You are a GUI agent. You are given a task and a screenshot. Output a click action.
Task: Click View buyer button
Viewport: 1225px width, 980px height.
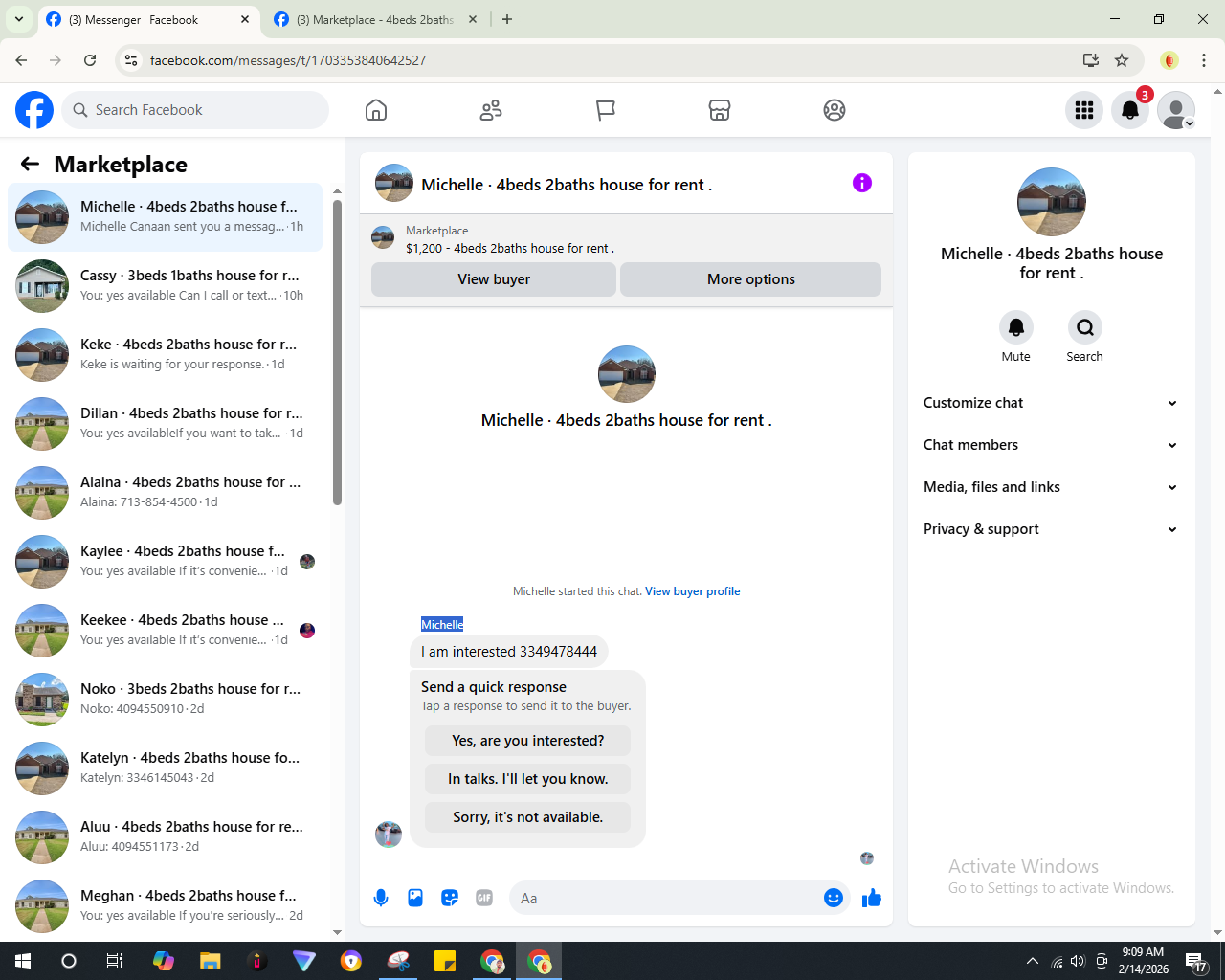click(494, 279)
